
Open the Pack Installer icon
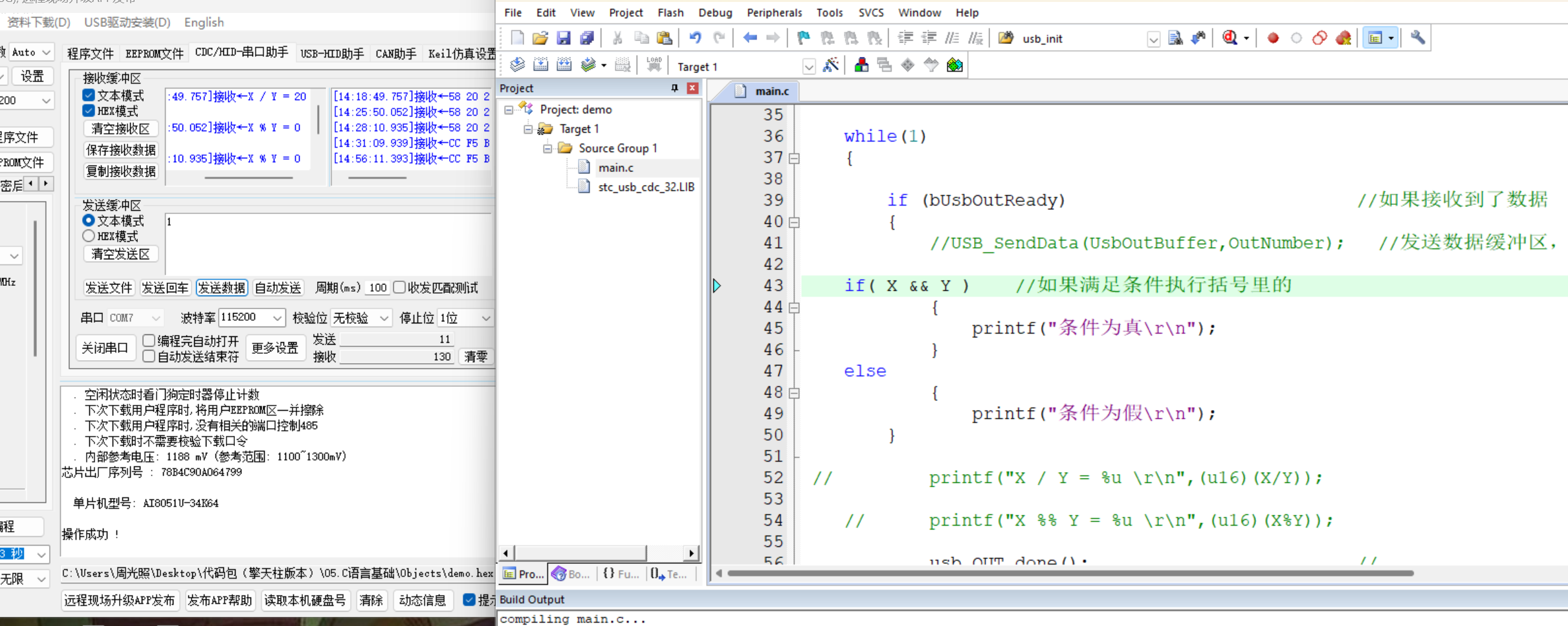[955, 65]
